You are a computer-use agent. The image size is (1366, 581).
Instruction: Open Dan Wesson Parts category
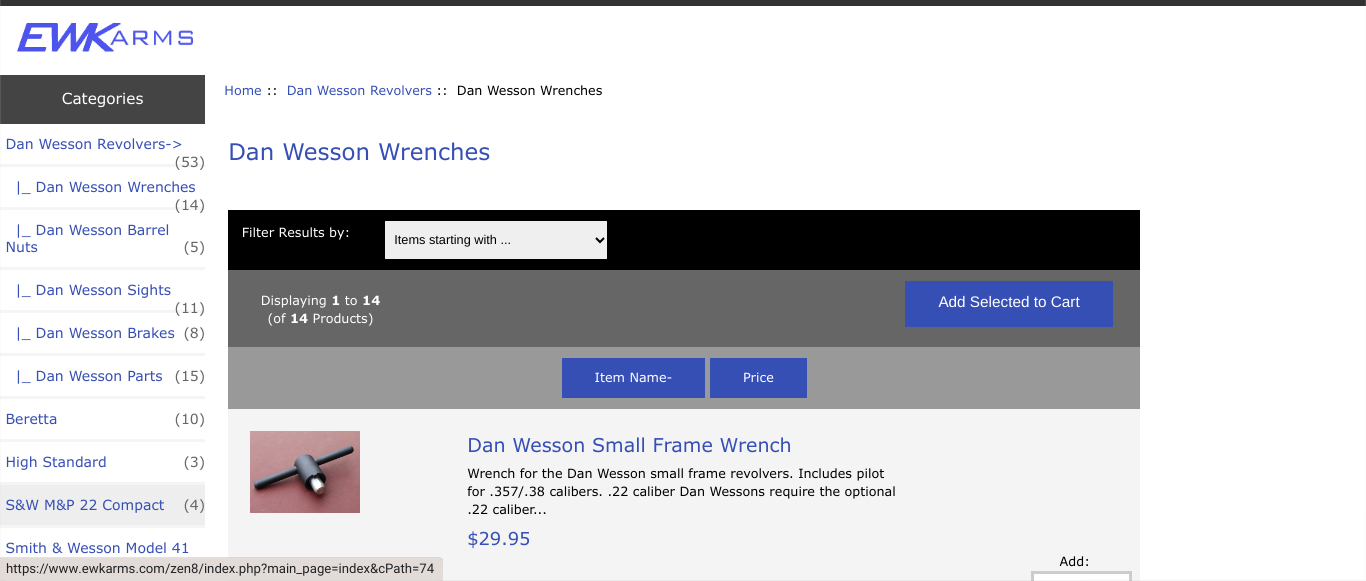click(90, 376)
